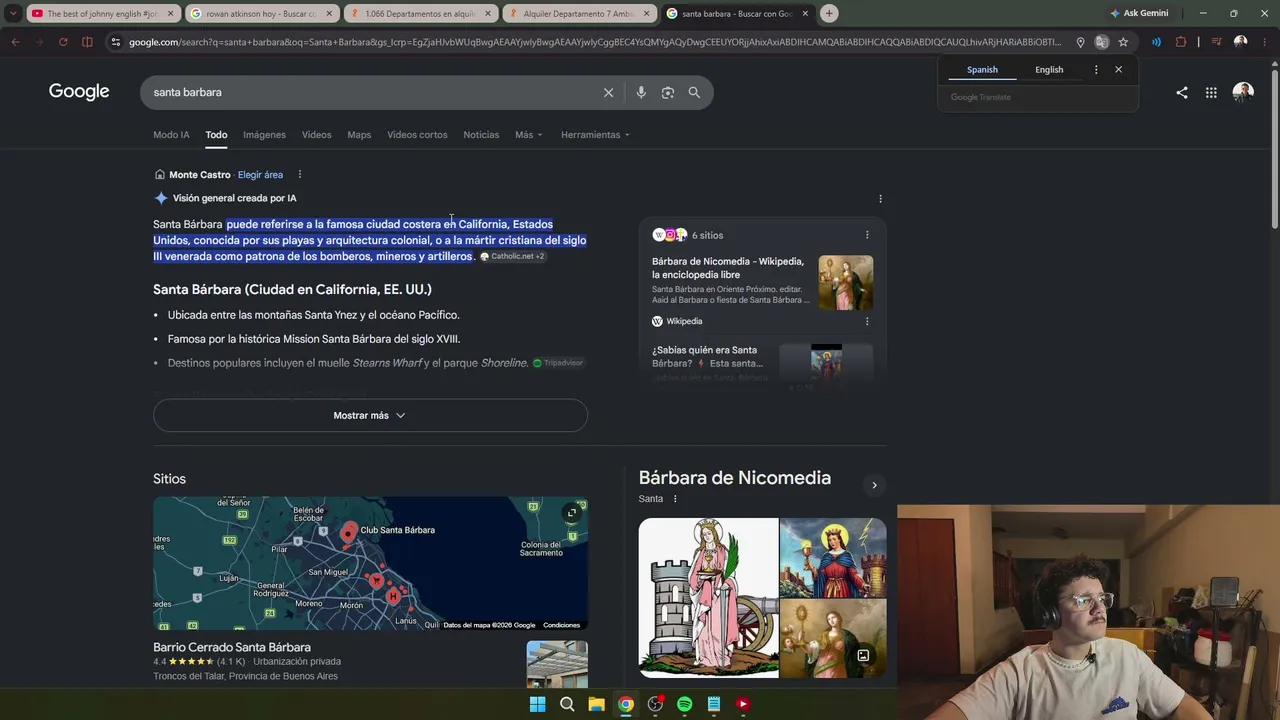The width and height of the screenshot is (1280, 720).
Task: Open options for the 6 sitios card
Action: [867, 235]
